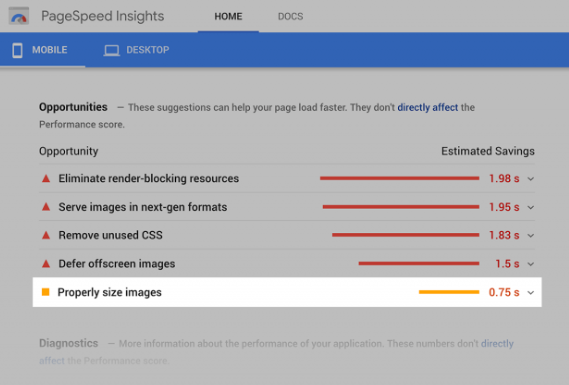Switch to the MOBILE tab
569x385 pixels.
coord(43,50)
